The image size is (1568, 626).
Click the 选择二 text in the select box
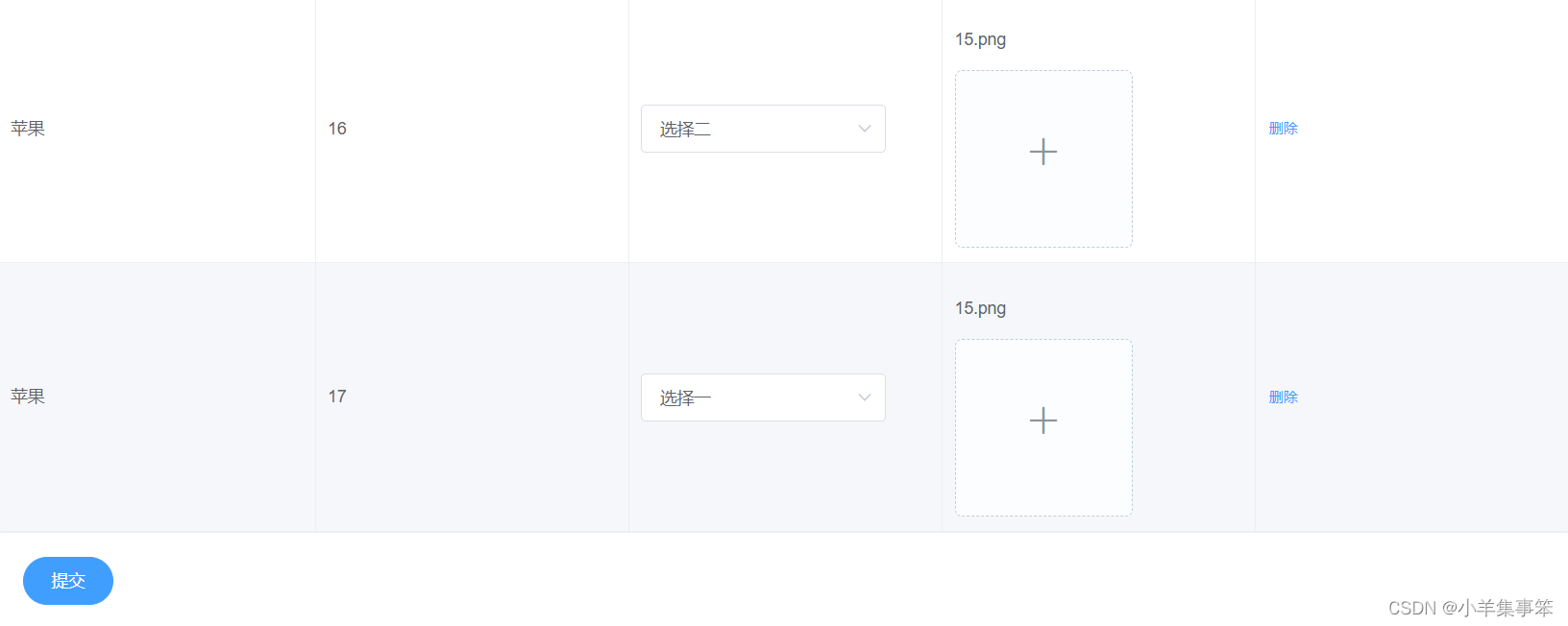[x=685, y=130]
